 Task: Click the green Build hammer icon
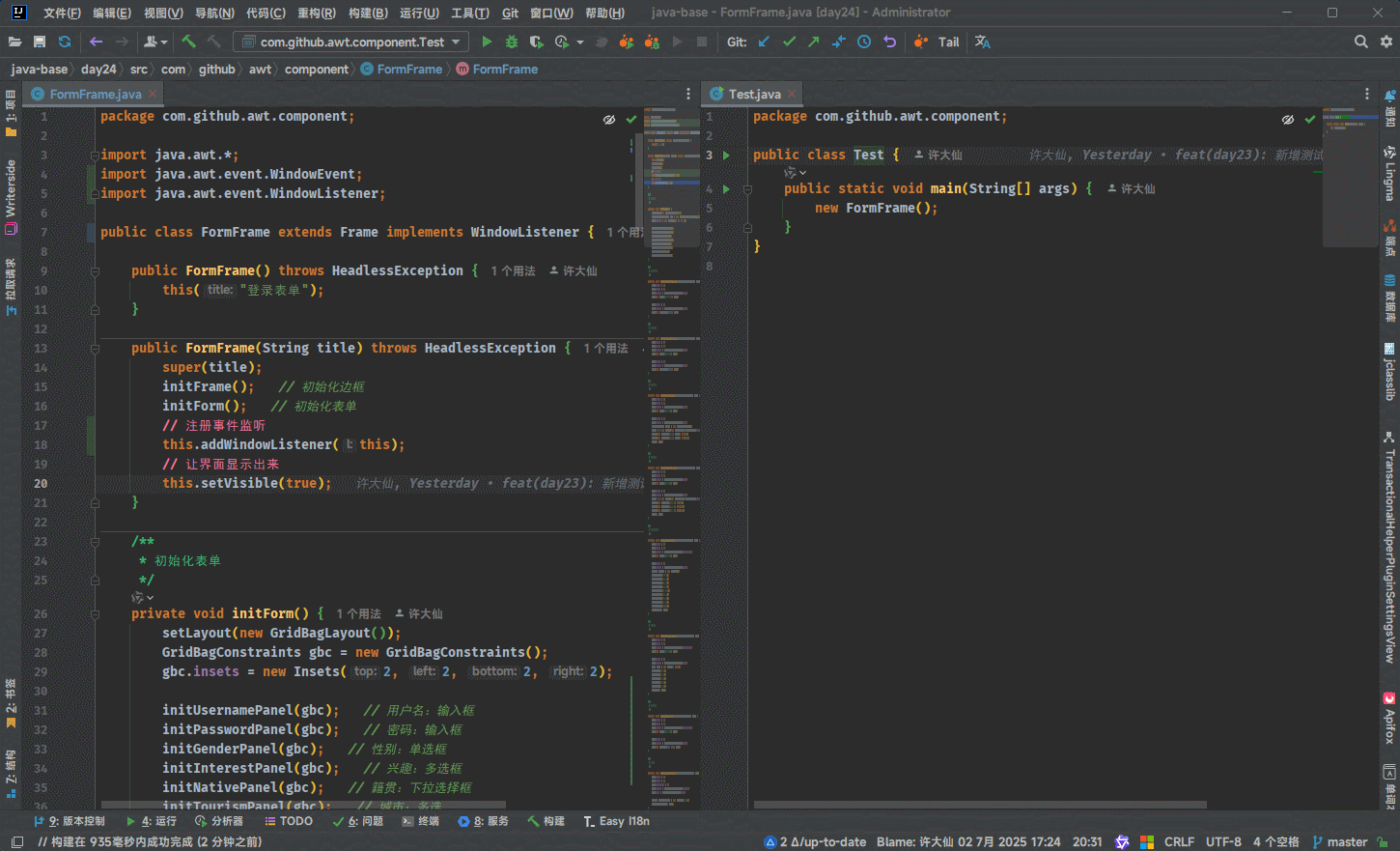pos(189,42)
